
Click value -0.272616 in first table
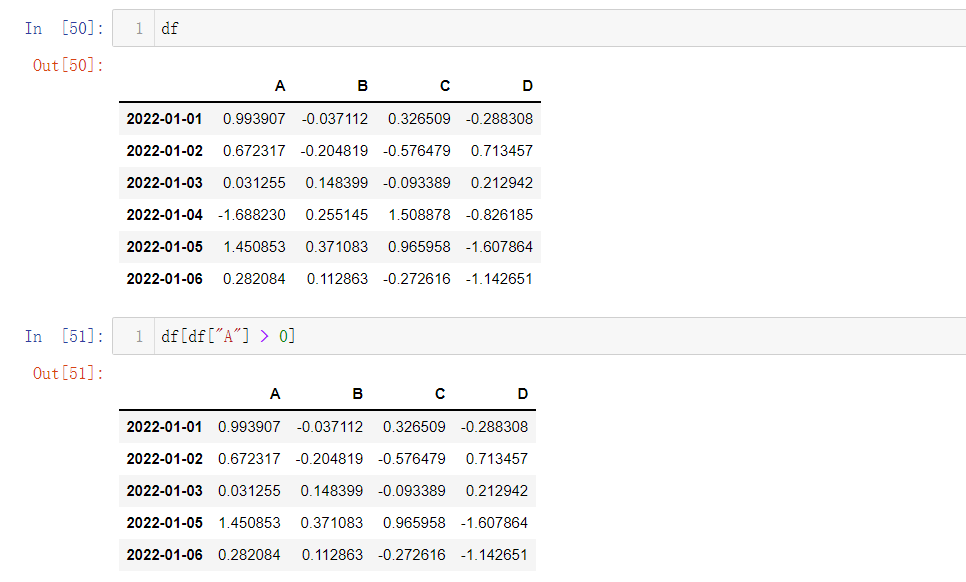tap(417, 279)
